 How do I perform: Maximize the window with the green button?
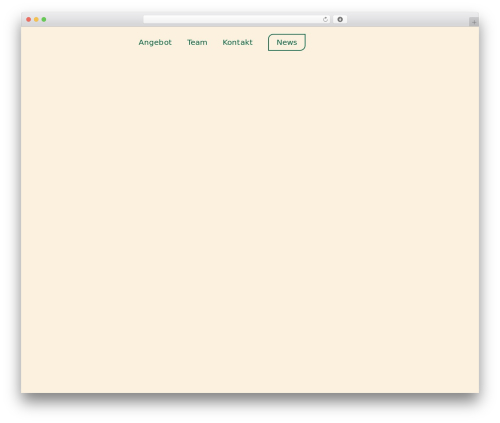tap(44, 19)
